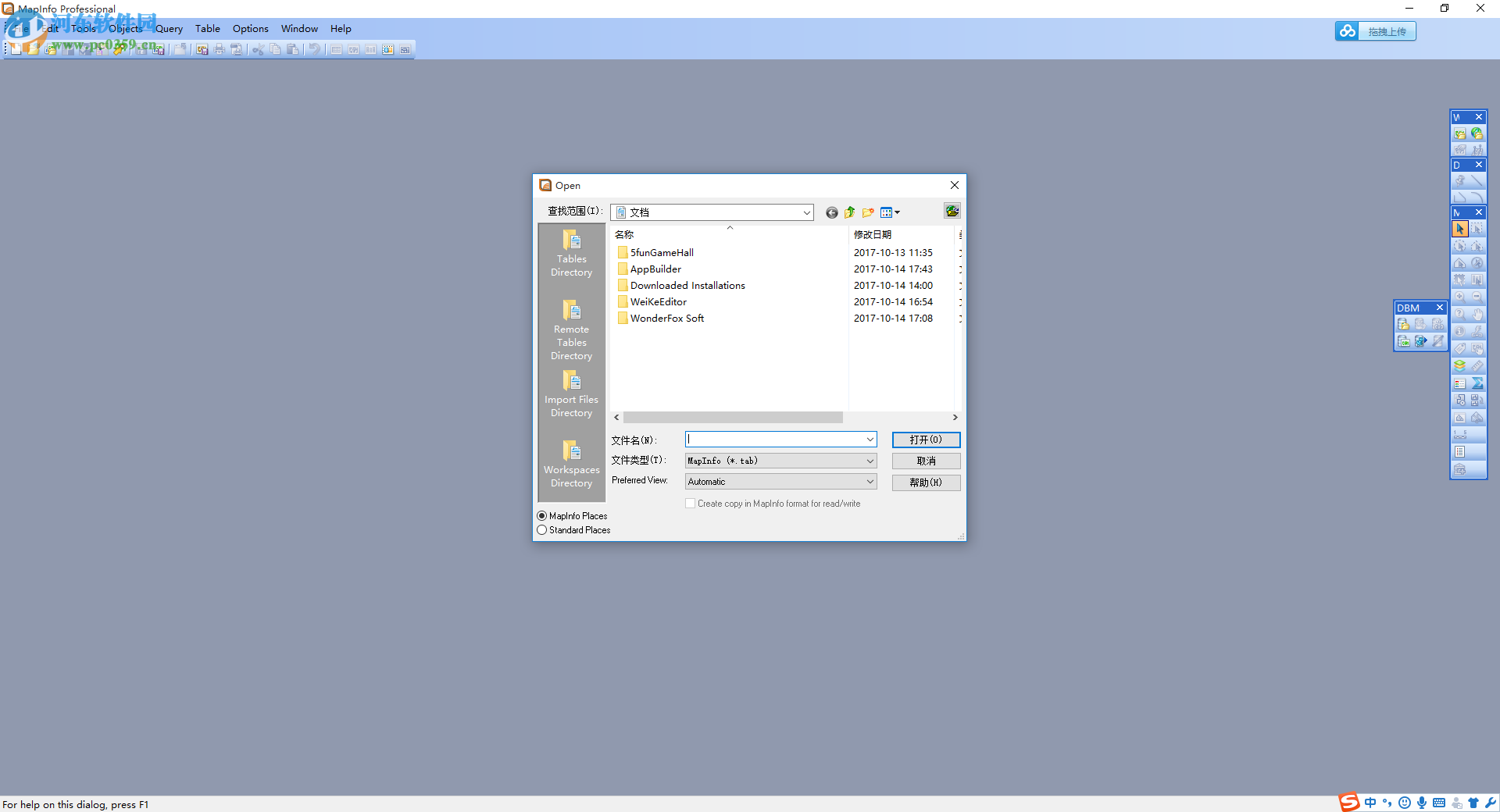Click the Up One Level icon in Open dialog
1500x812 pixels.
coord(850,212)
